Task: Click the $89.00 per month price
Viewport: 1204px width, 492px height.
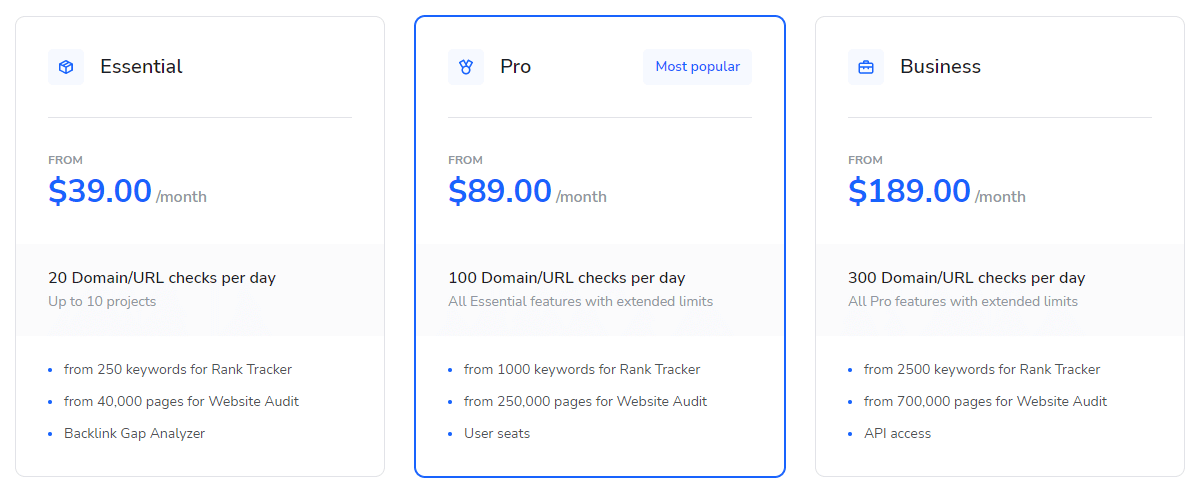Action: click(528, 190)
